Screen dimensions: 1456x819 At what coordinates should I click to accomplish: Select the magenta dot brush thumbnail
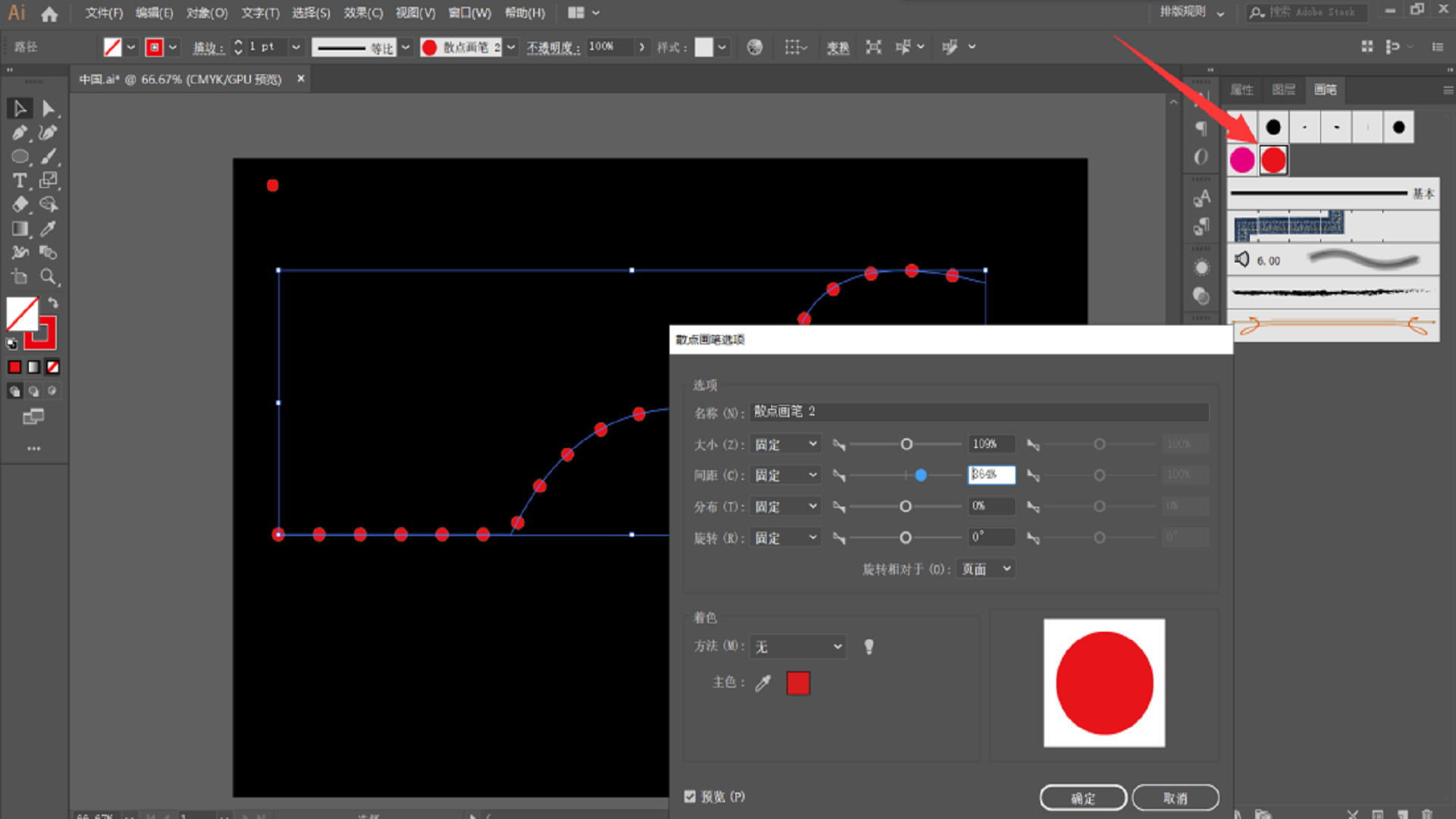coord(1242,160)
